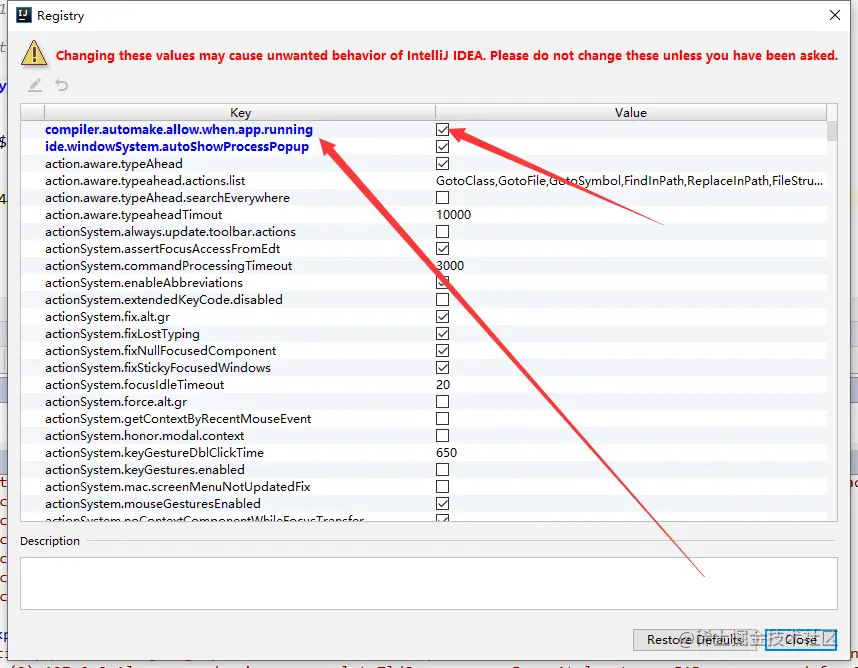
Task: Select the actionSystem.keyGestureDblClickTime key
Action: tap(154, 452)
